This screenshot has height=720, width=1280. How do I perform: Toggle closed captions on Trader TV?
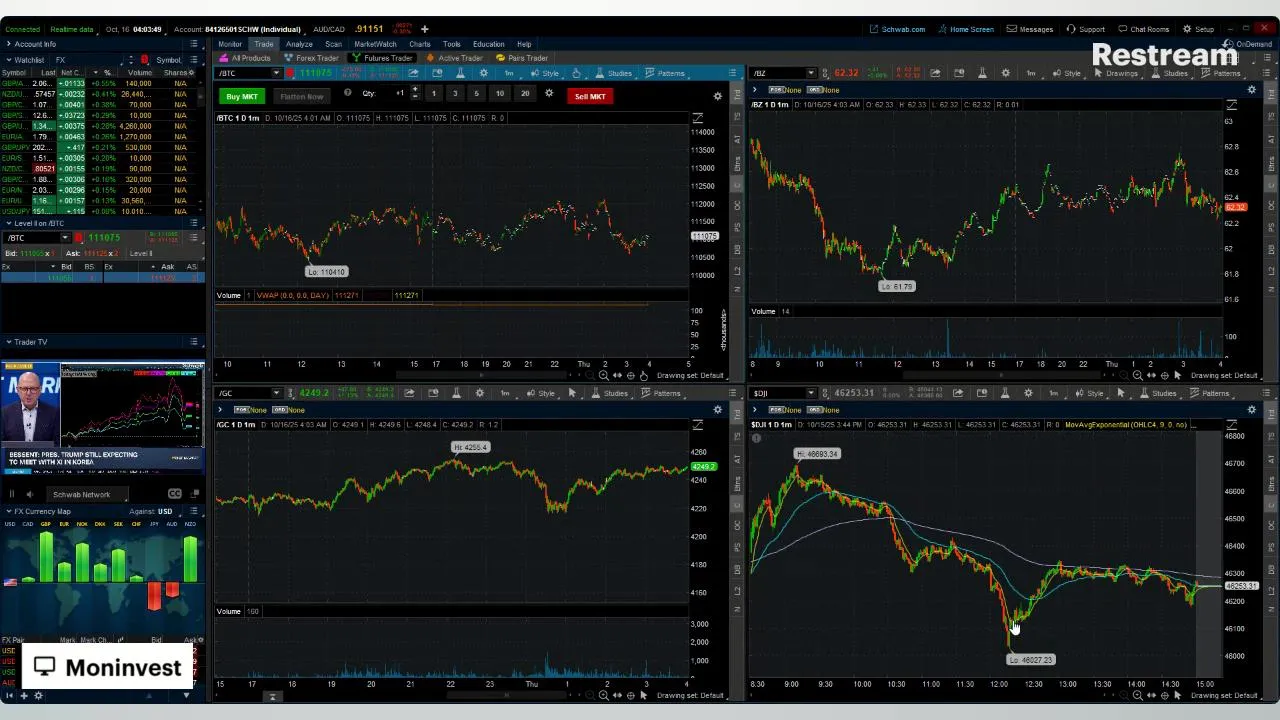coord(175,494)
